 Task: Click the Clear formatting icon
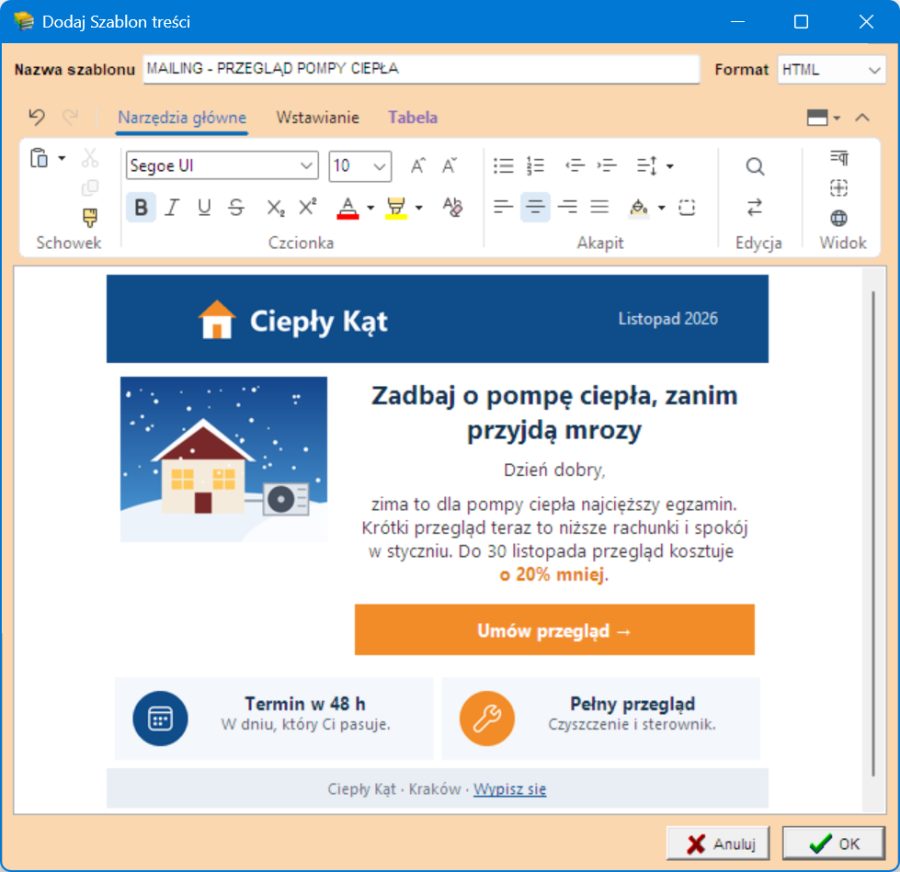pyautogui.click(x=452, y=207)
